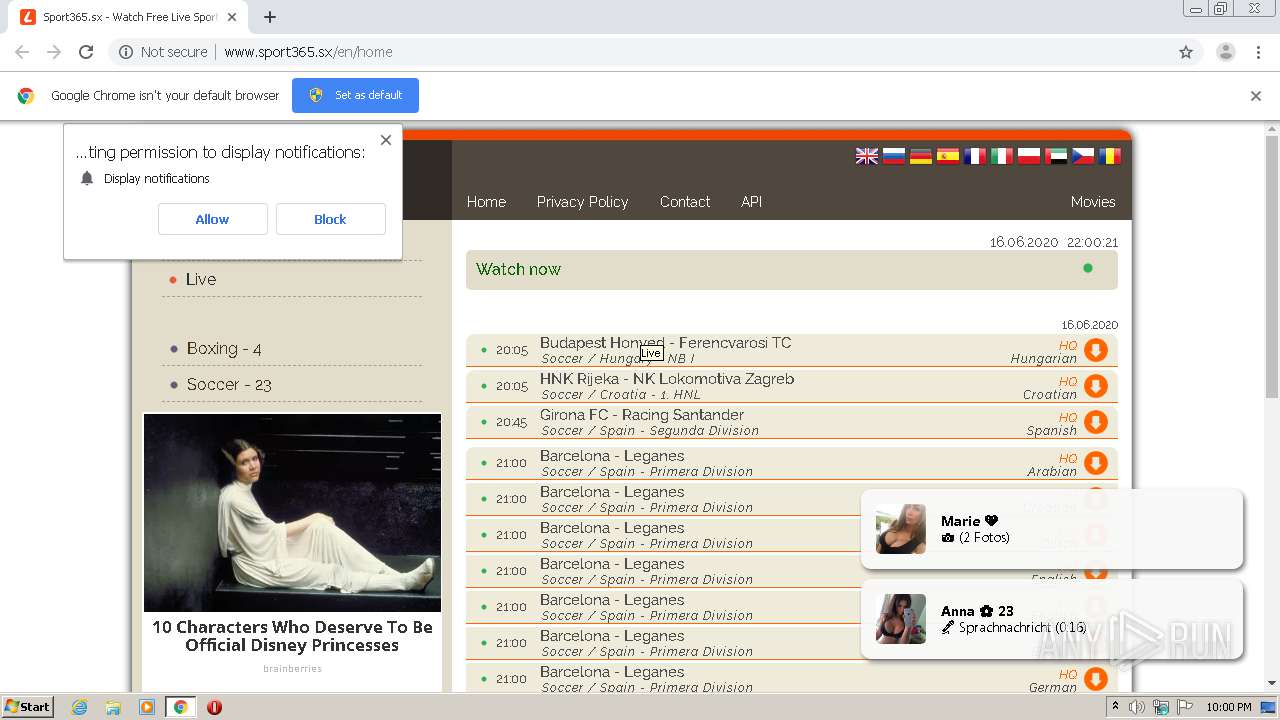Image resolution: width=1280 pixels, height=720 pixels.
Task: Open network status tray icon
Action: pos(1161,707)
